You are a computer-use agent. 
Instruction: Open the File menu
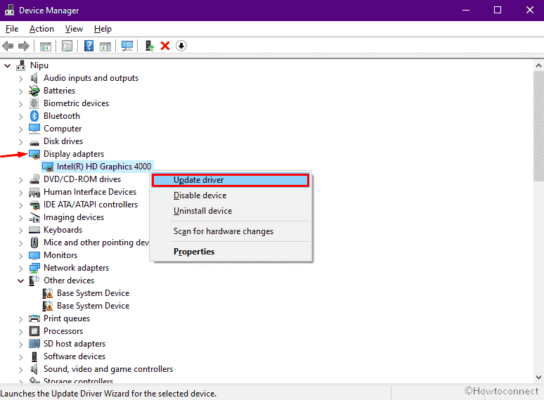tap(12, 29)
